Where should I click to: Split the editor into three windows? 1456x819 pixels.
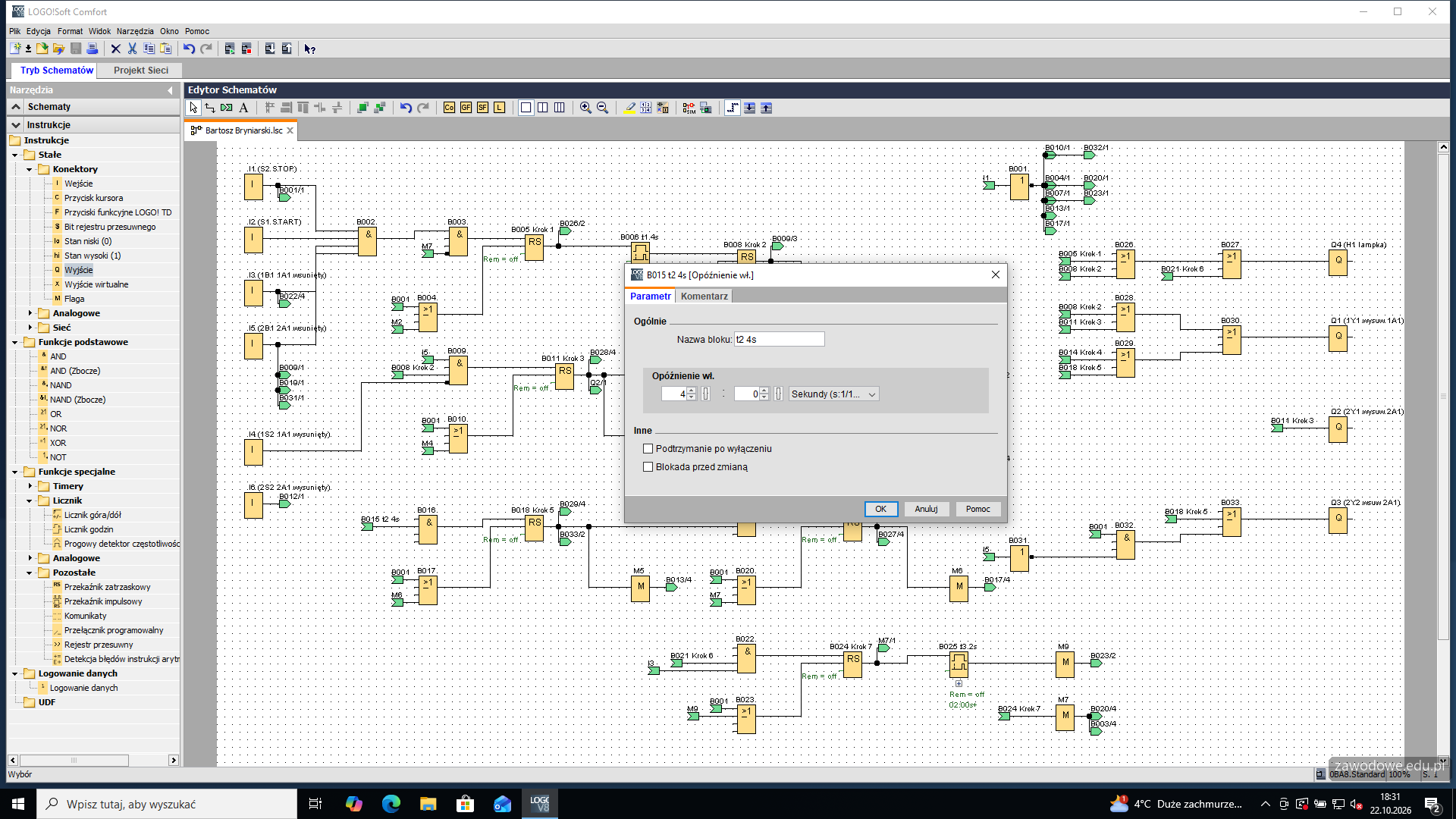click(x=559, y=108)
